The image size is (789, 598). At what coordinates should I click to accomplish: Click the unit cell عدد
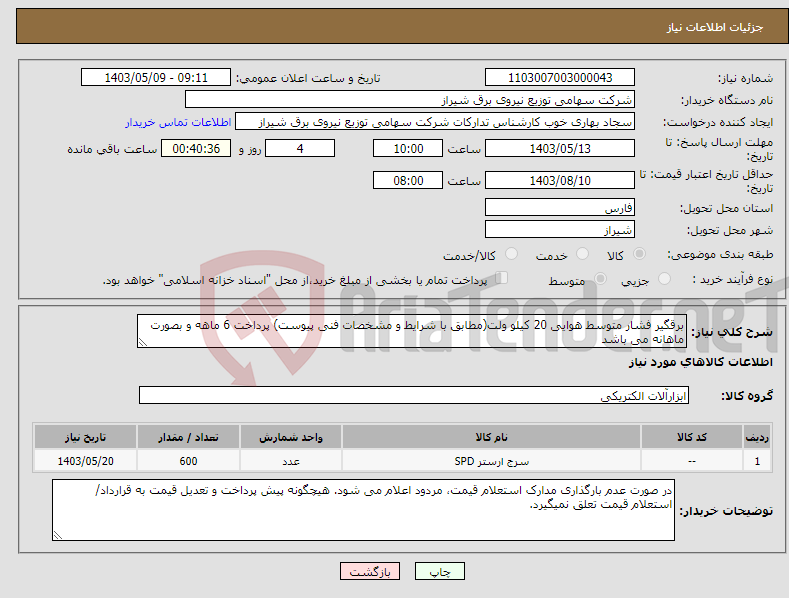pyautogui.click(x=291, y=461)
